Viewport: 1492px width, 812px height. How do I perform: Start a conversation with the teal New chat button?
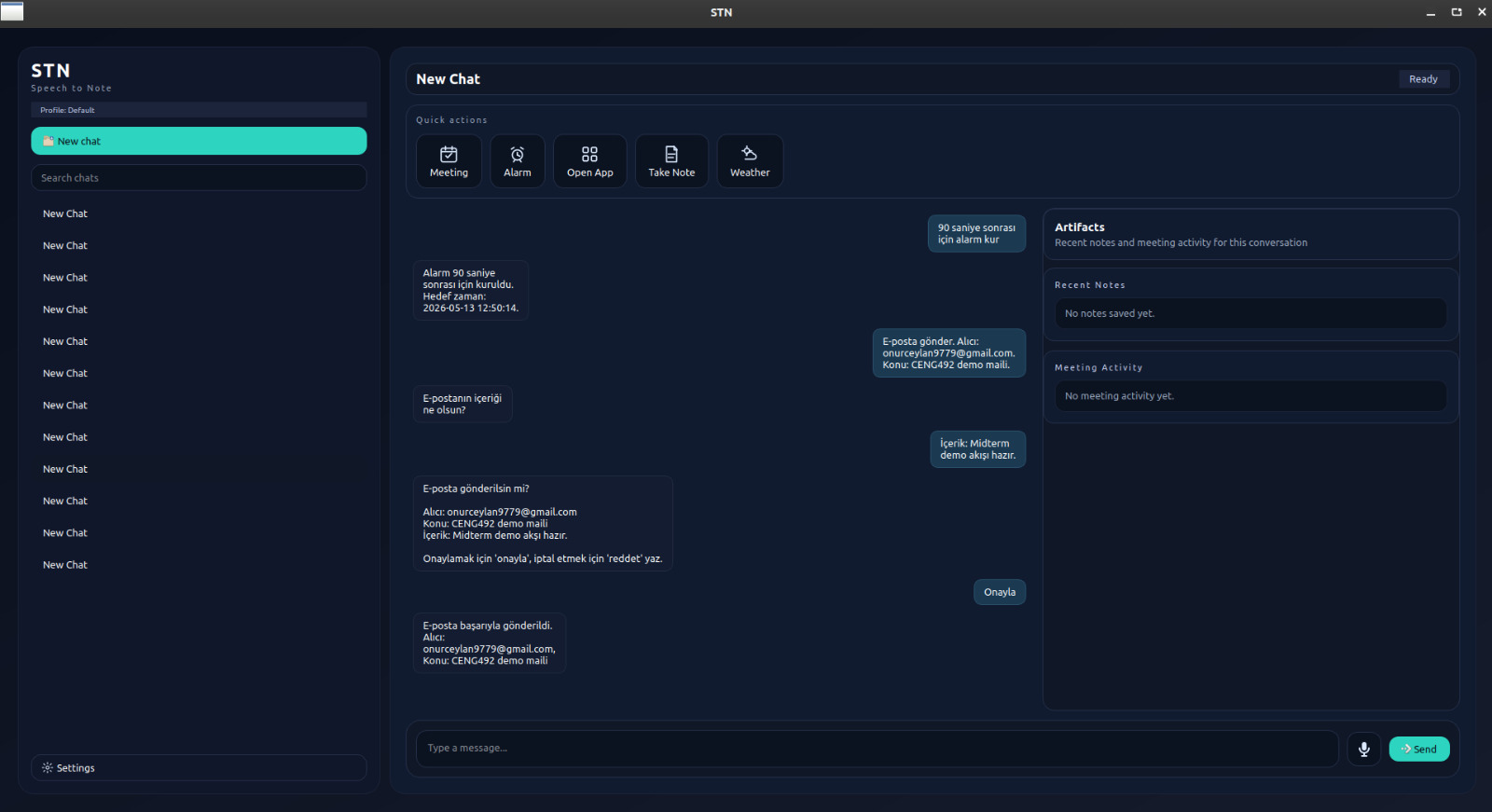point(199,141)
